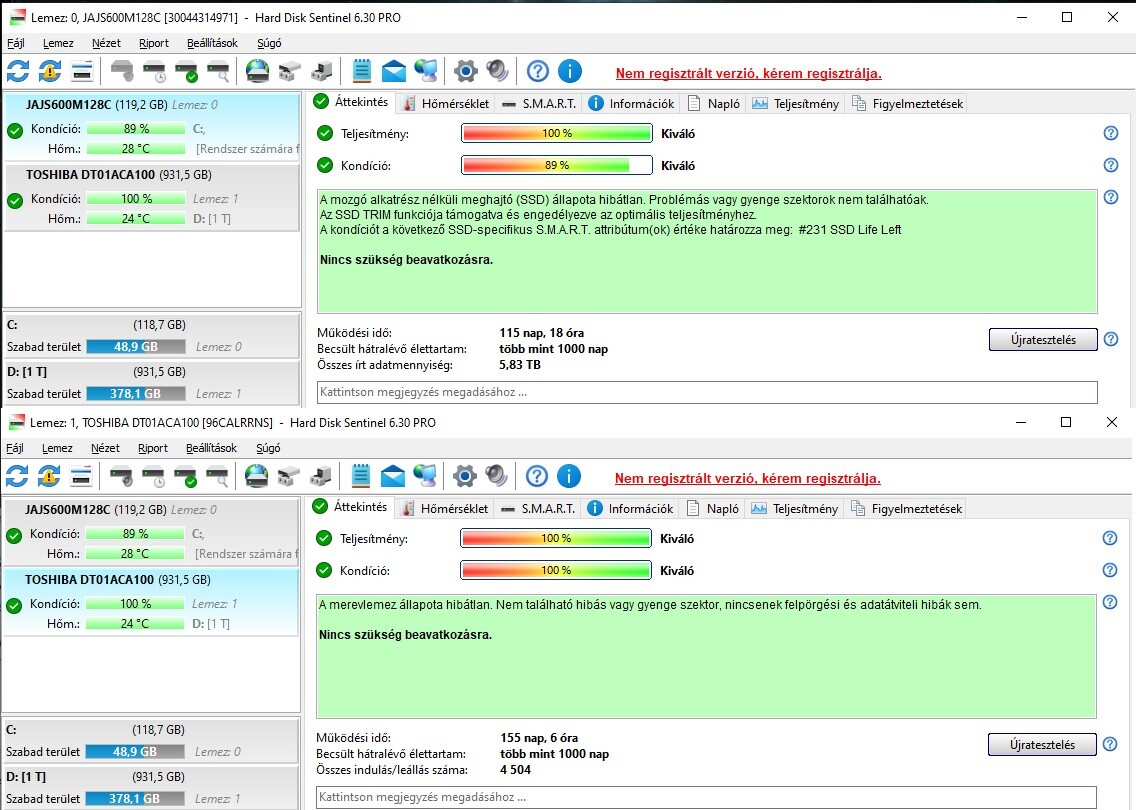This screenshot has height=810, width=1136.
Task: Click help icon beside bottom Kondíció 100 % bar
Action: coord(1110,570)
